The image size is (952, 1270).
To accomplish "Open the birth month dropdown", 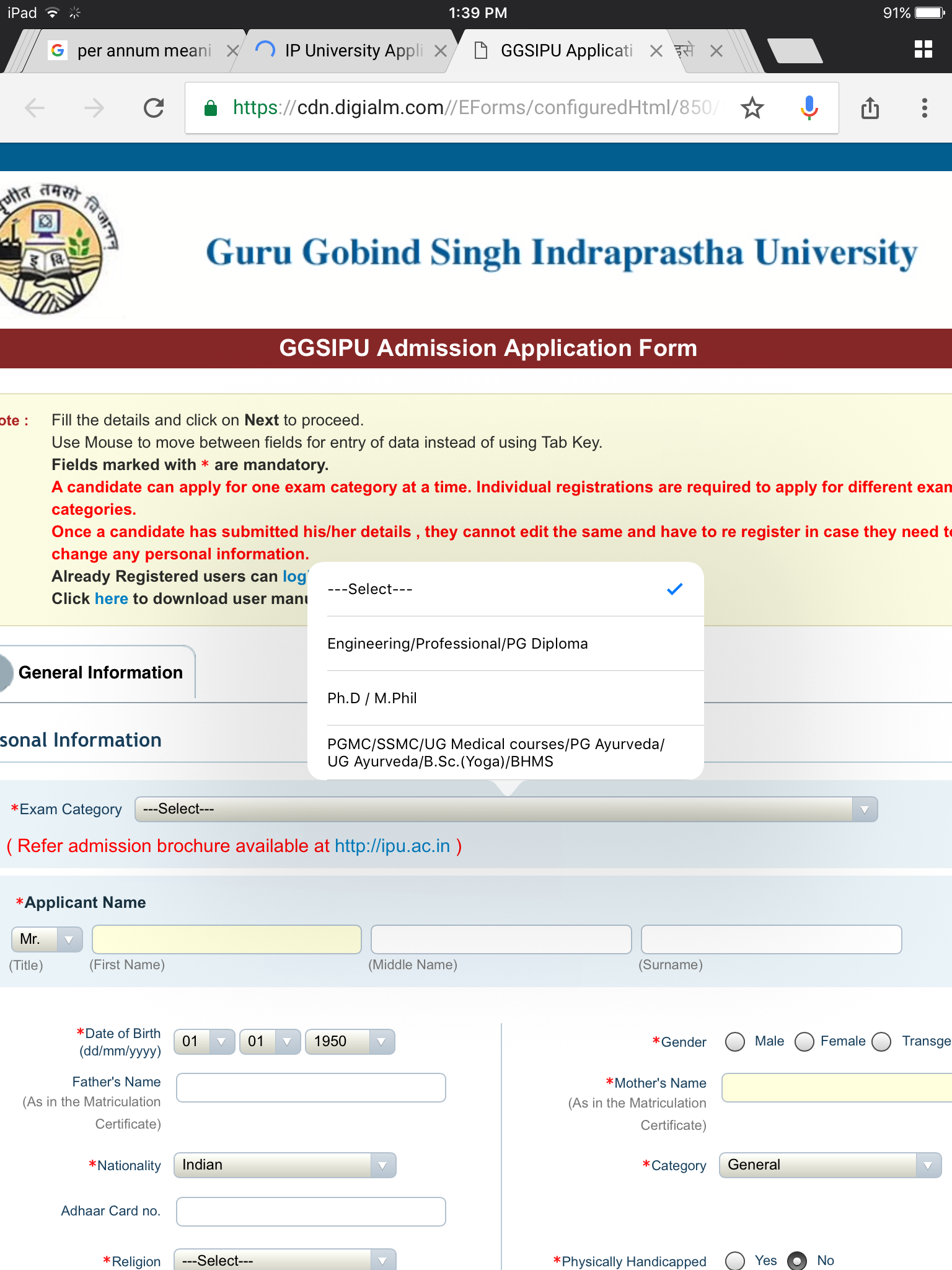I will [270, 1041].
